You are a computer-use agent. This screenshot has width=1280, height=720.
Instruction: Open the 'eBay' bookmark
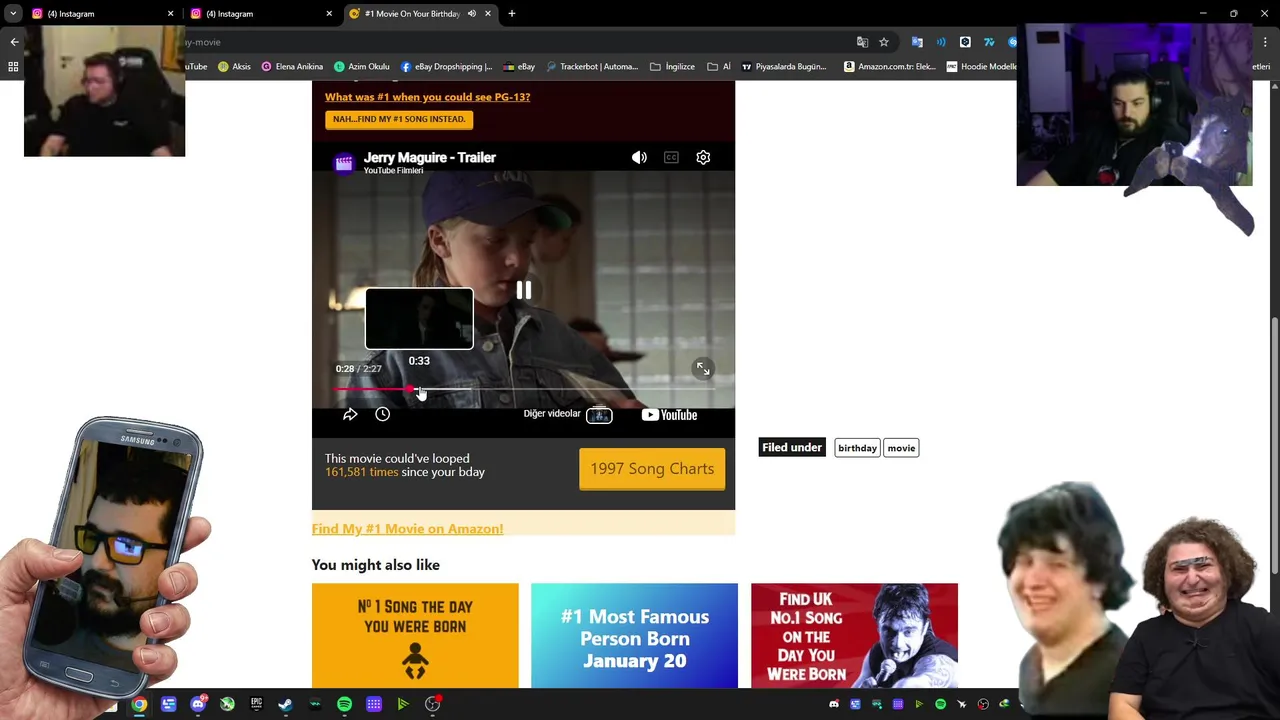click(x=520, y=67)
